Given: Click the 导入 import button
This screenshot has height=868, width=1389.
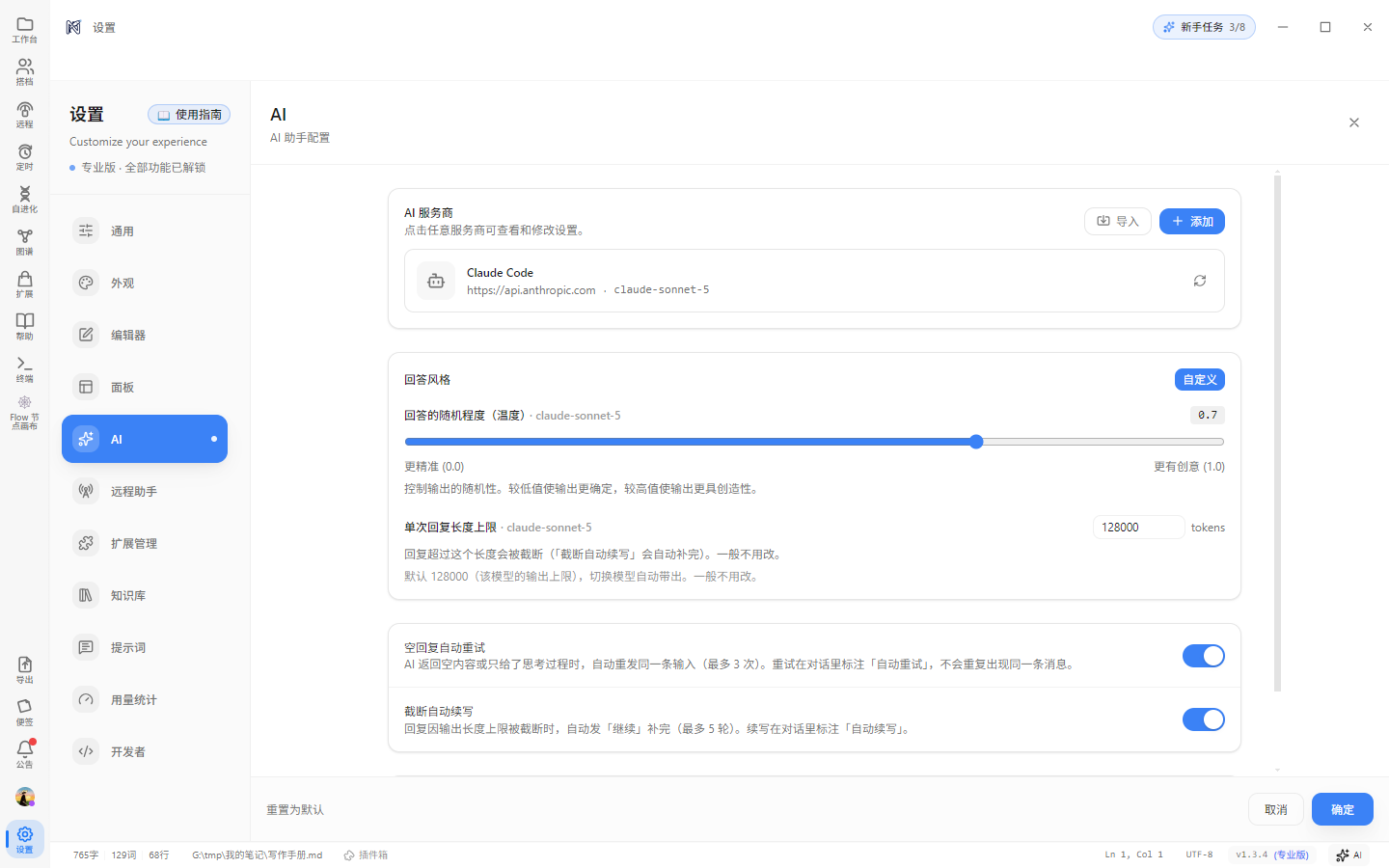Looking at the screenshot, I should pos(1118,221).
